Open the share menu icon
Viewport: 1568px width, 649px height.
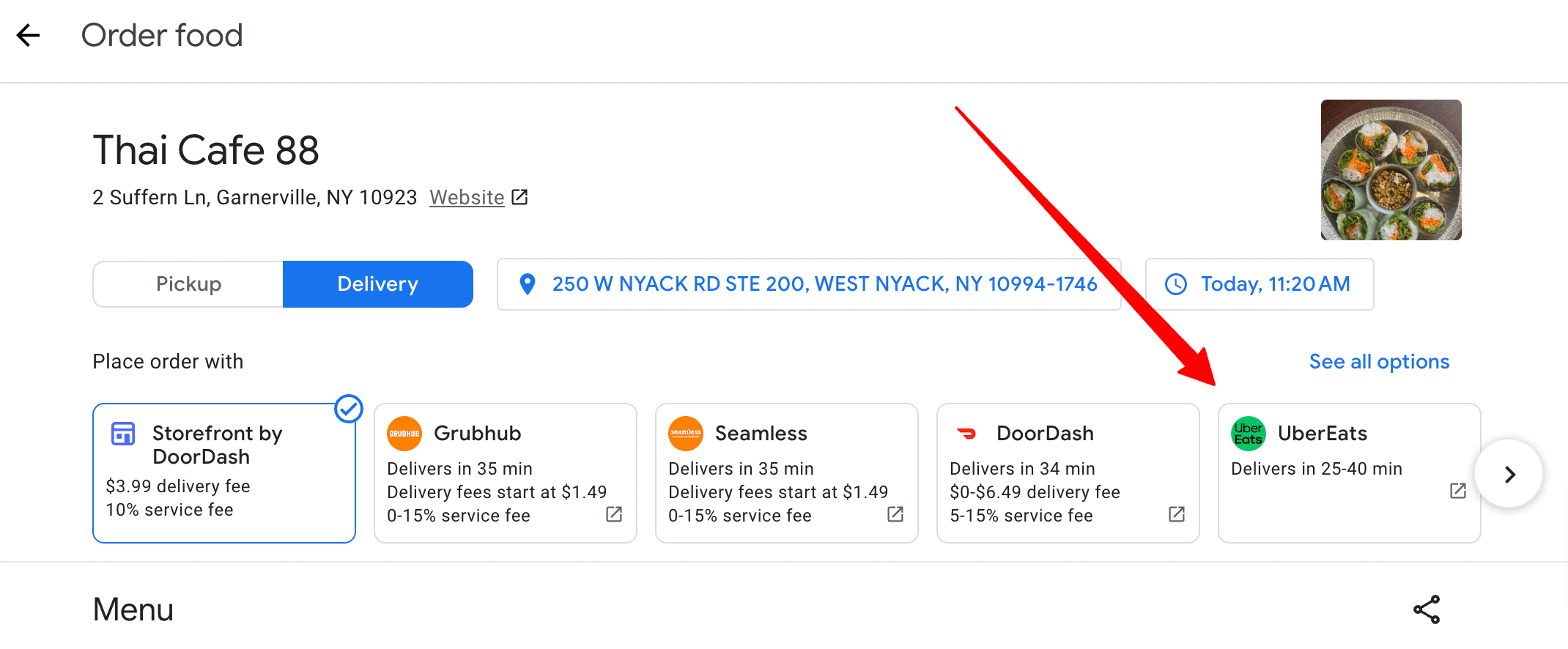click(x=1426, y=609)
